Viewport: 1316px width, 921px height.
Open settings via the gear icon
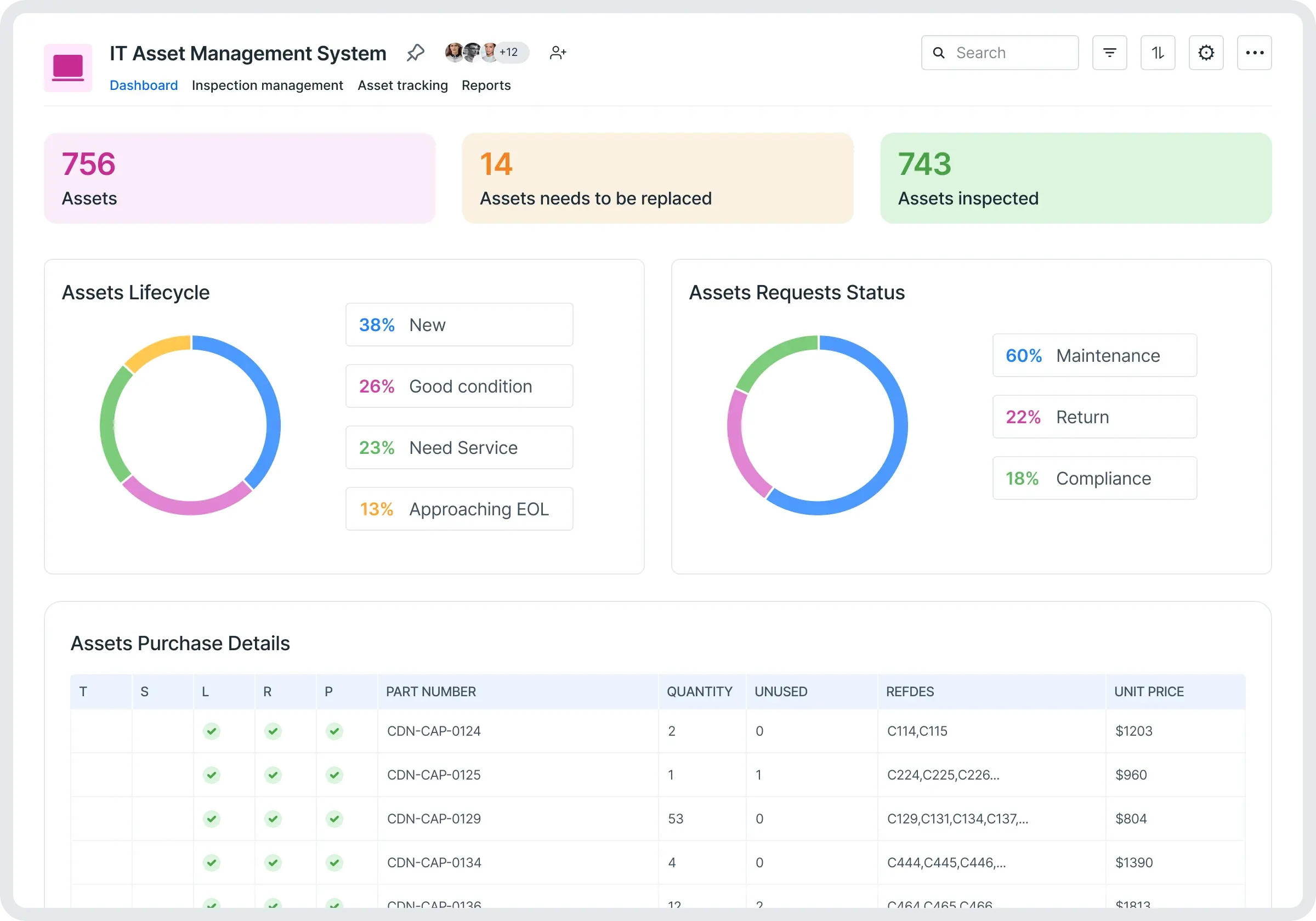click(x=1205, y=53)
